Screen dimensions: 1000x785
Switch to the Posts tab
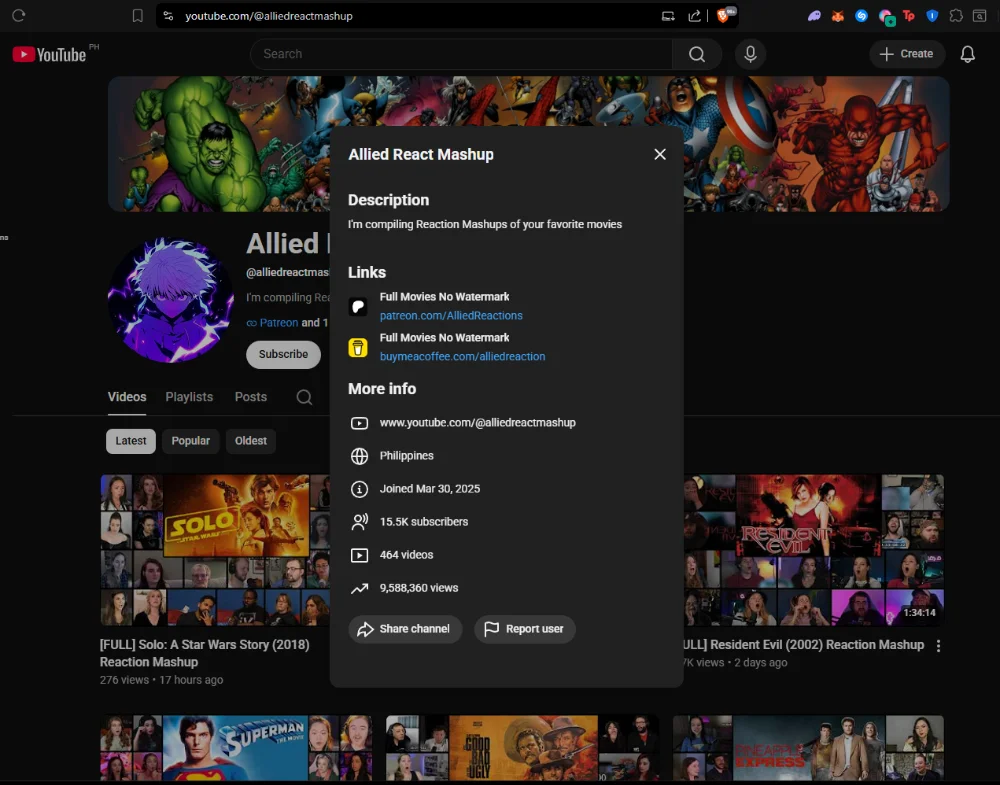[x=251, y=397]
